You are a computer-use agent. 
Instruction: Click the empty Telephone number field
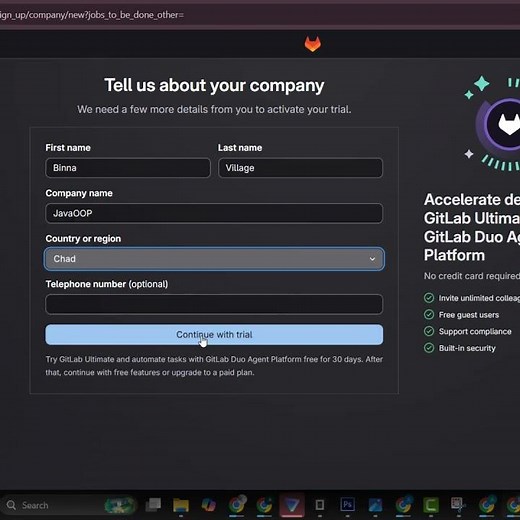point(214,304)
